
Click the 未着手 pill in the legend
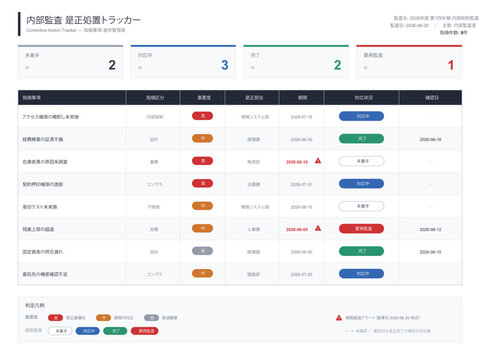point(60,331)
